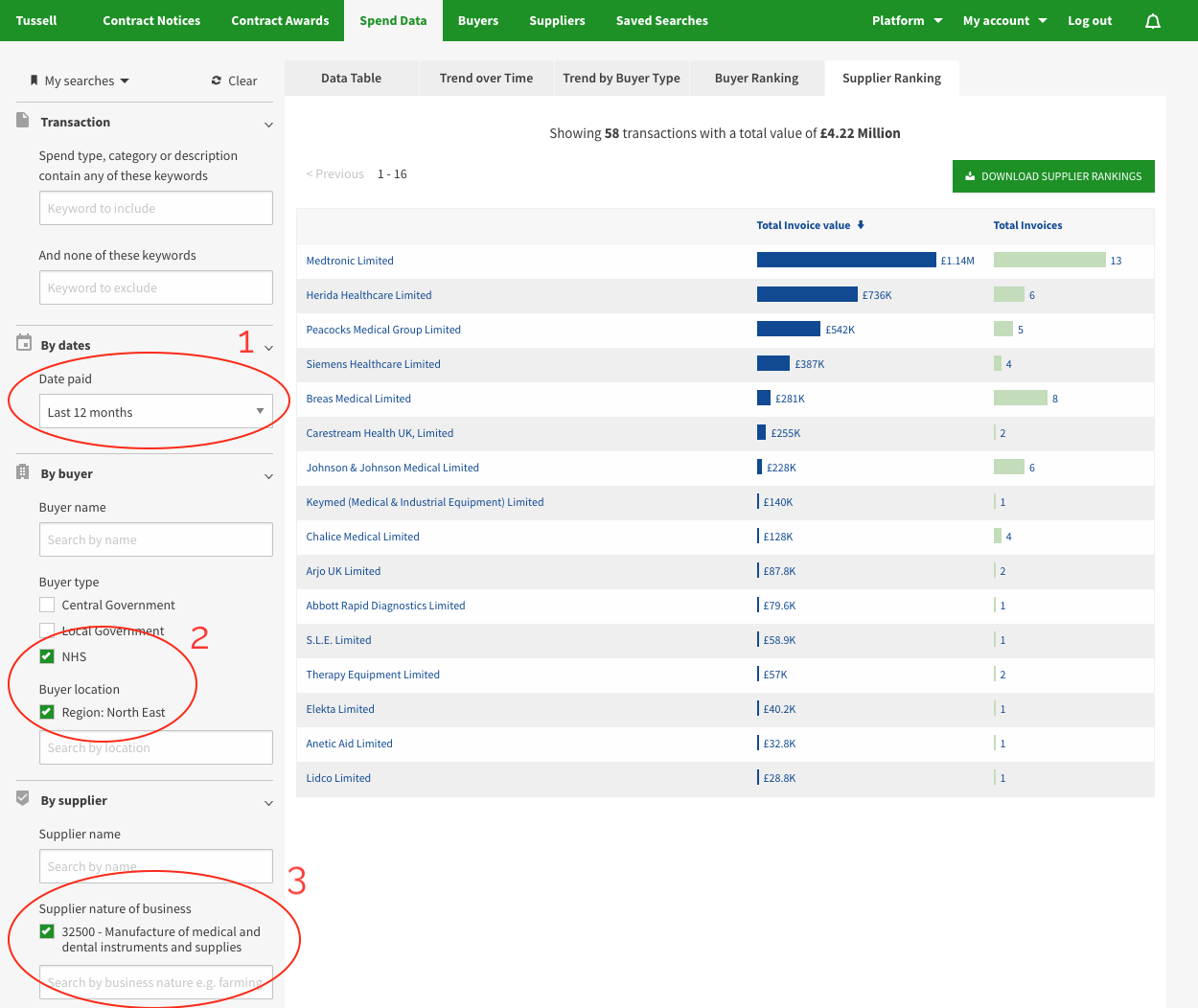Image resolution: width=1198 pixels, height=1008 pixels.
Task: Click the Medtronic total invoice value bar
Action: tap(845, 260)
